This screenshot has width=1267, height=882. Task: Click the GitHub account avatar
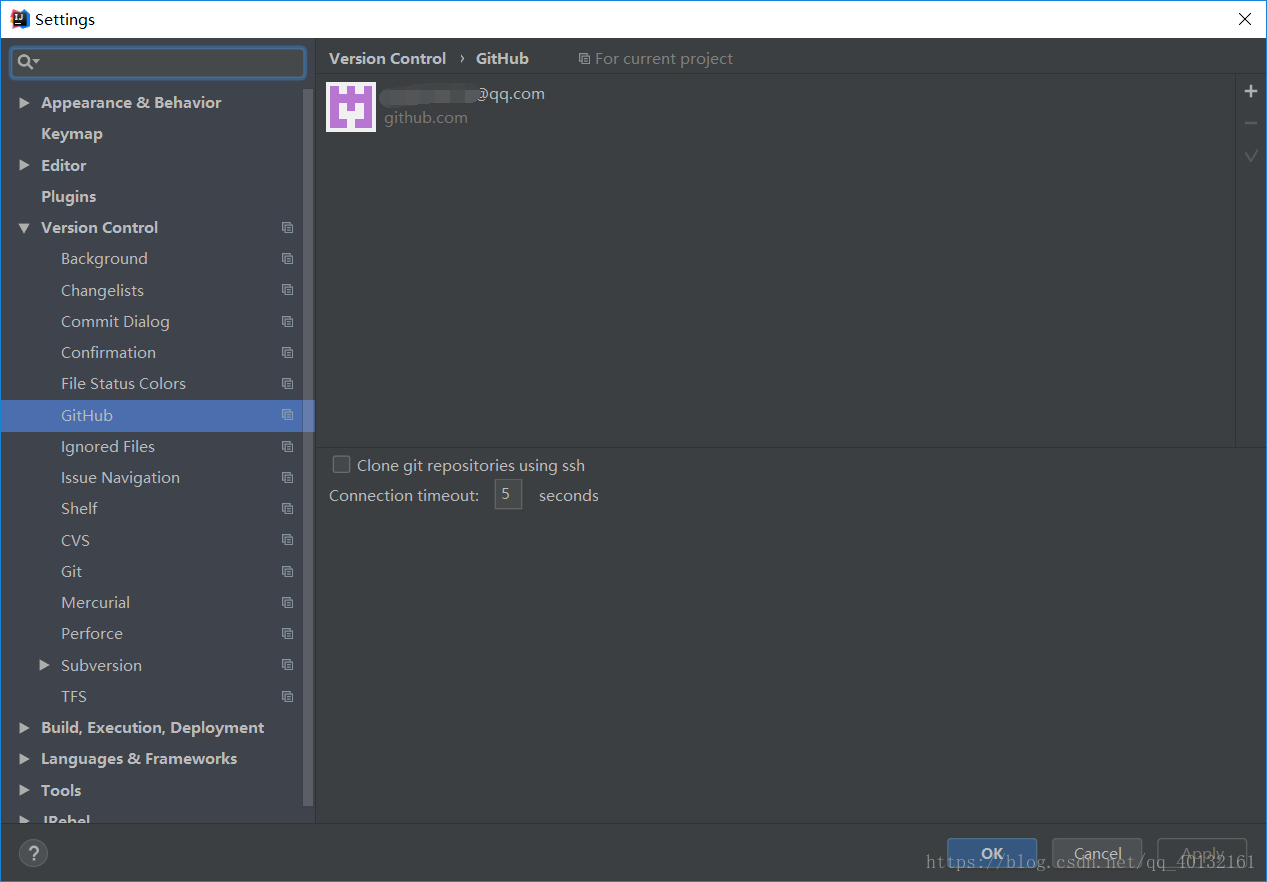[351, 107]
